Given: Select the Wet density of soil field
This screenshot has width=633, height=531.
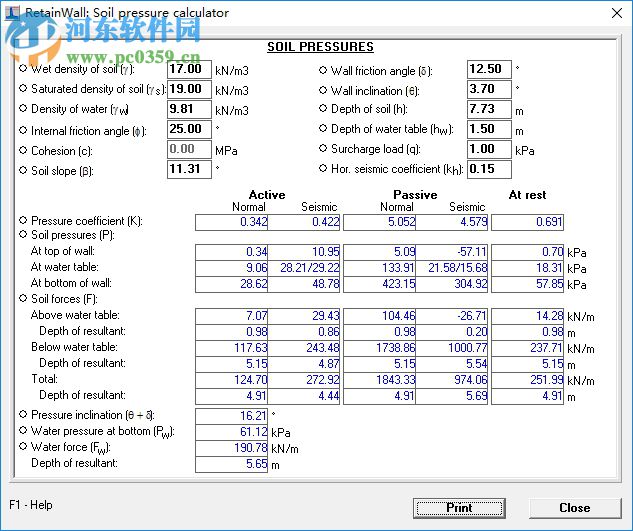Looking at the screenshot, I should 189,69.
